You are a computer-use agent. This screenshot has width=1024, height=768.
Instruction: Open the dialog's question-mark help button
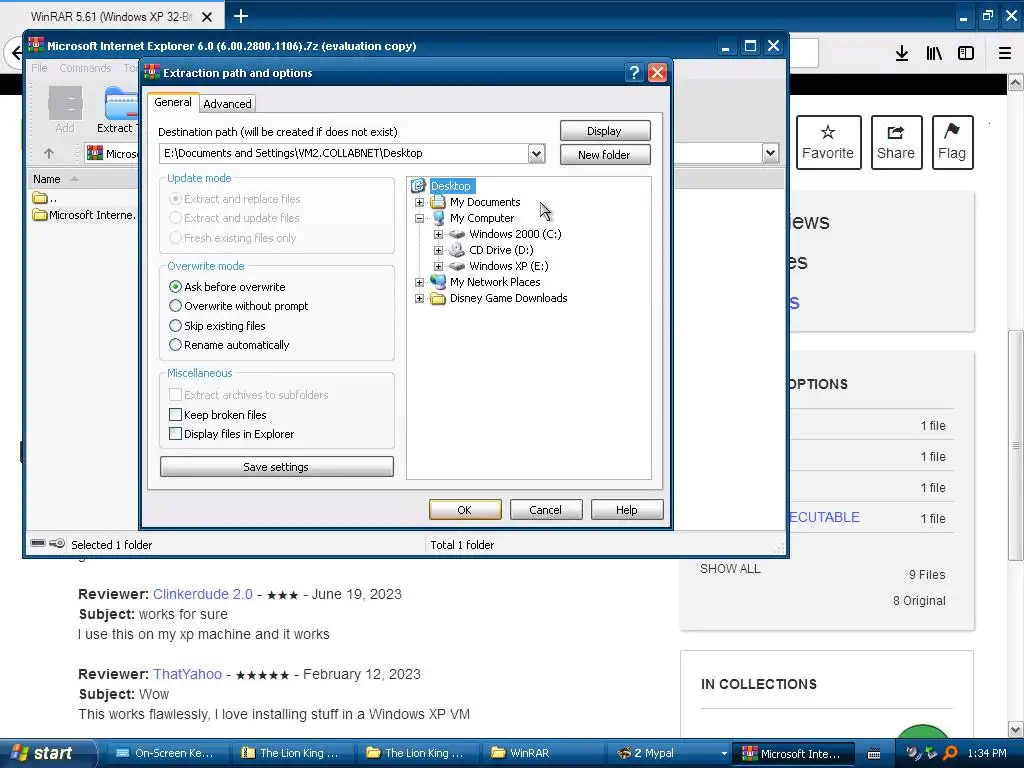[633, 72]
